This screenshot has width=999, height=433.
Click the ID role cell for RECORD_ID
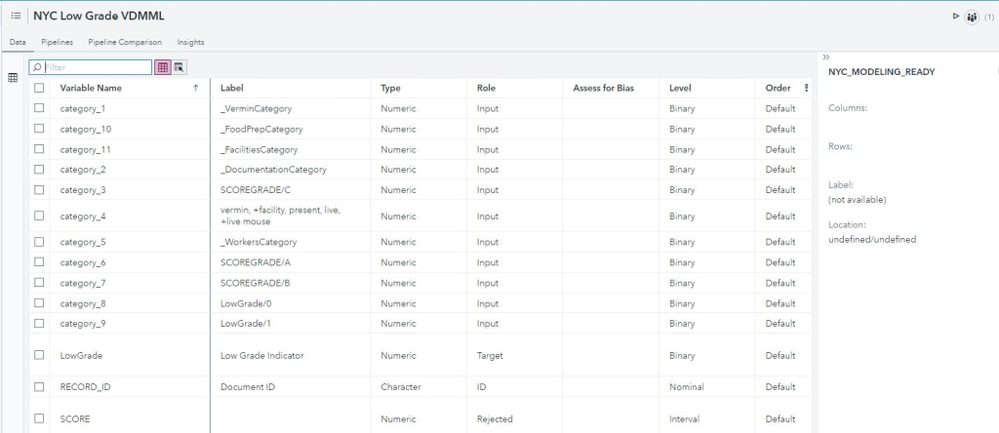481,387
